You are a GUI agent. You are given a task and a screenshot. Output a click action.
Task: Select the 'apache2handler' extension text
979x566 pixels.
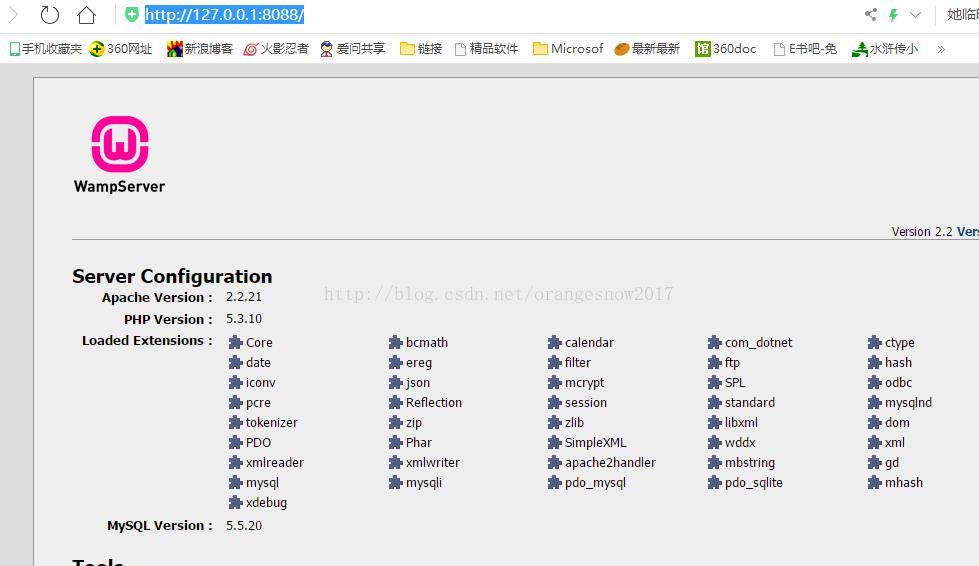pyautogui.click(x=610, y=462)
